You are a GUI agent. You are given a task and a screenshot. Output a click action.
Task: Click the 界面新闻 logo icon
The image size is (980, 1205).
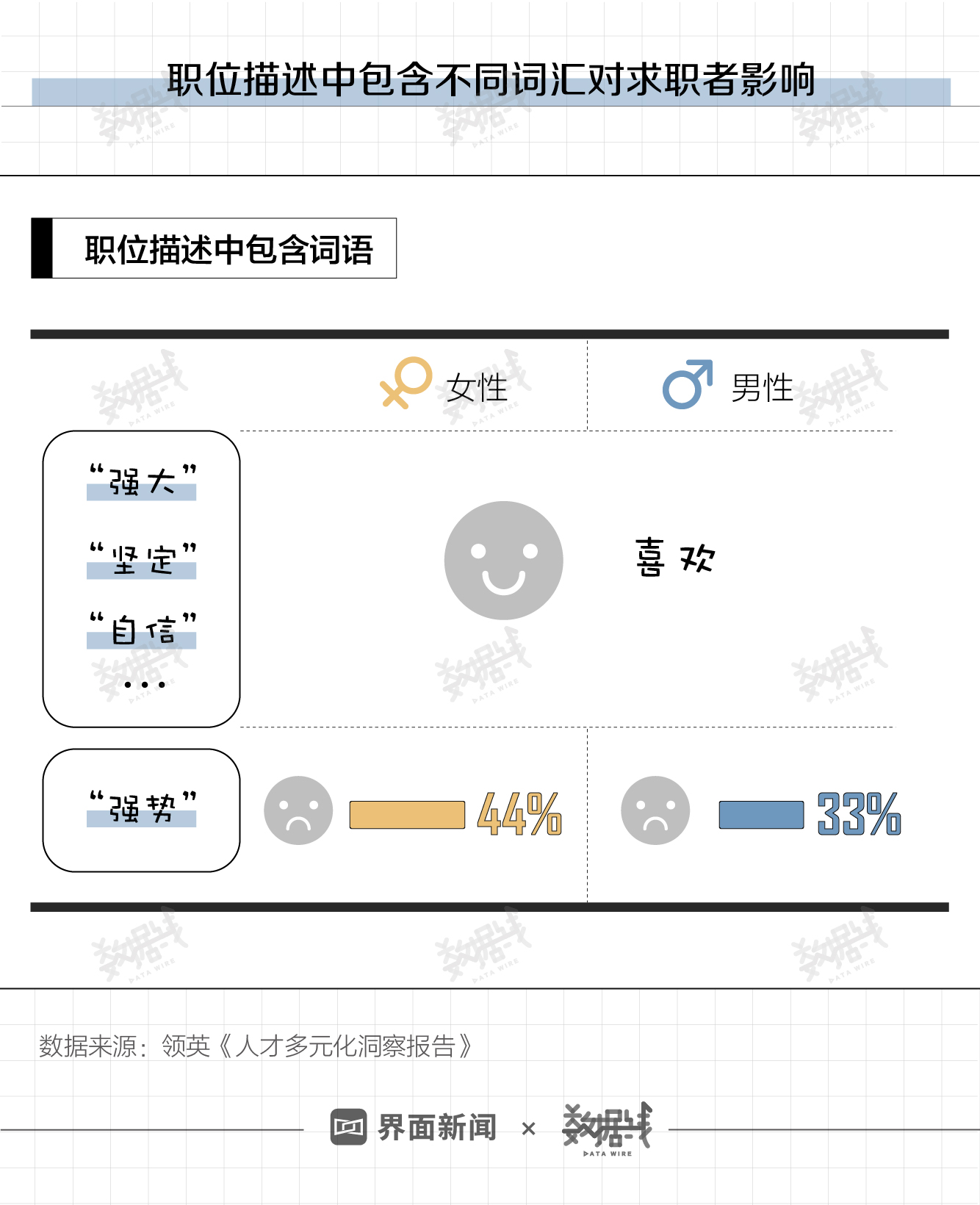[x=348, y=1127]
